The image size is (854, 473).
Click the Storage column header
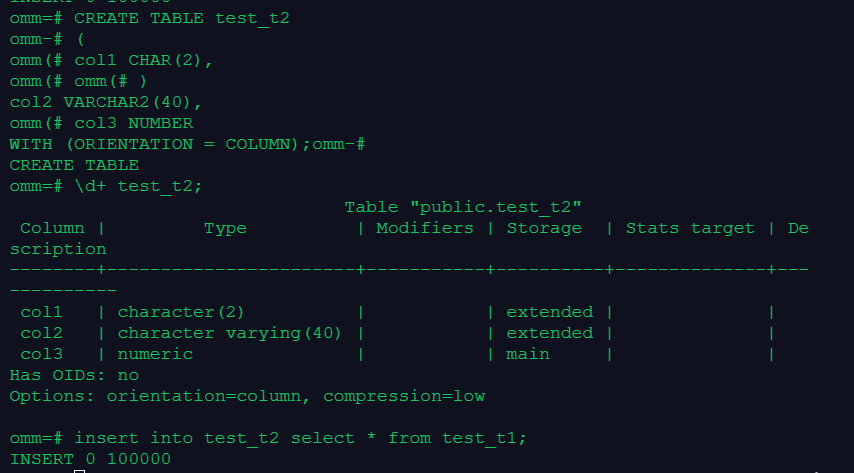[544, 229]
